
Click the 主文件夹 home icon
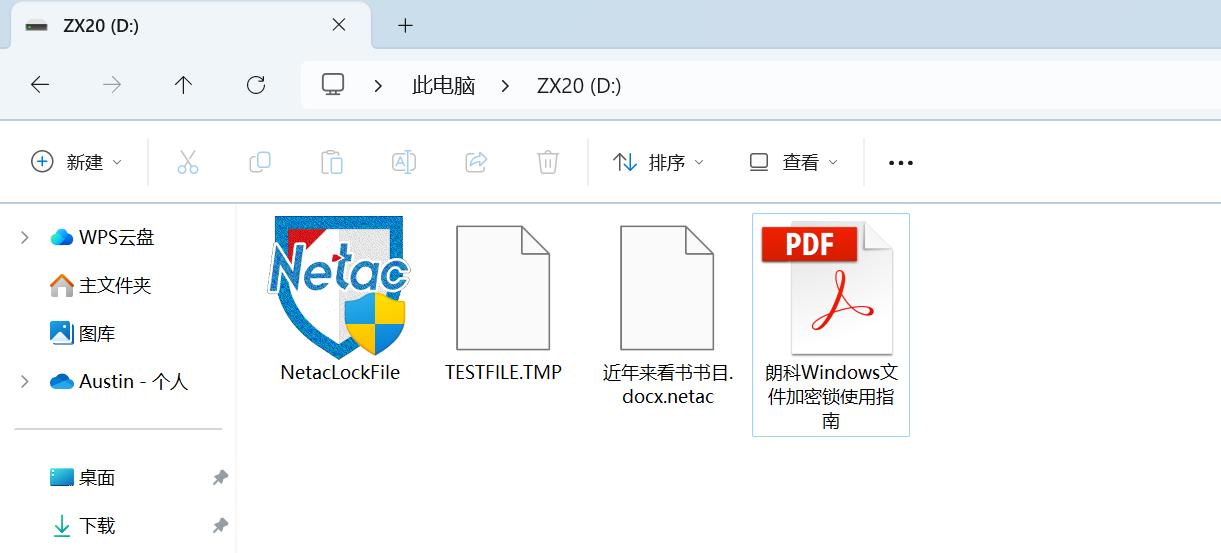tap(62, 285)
